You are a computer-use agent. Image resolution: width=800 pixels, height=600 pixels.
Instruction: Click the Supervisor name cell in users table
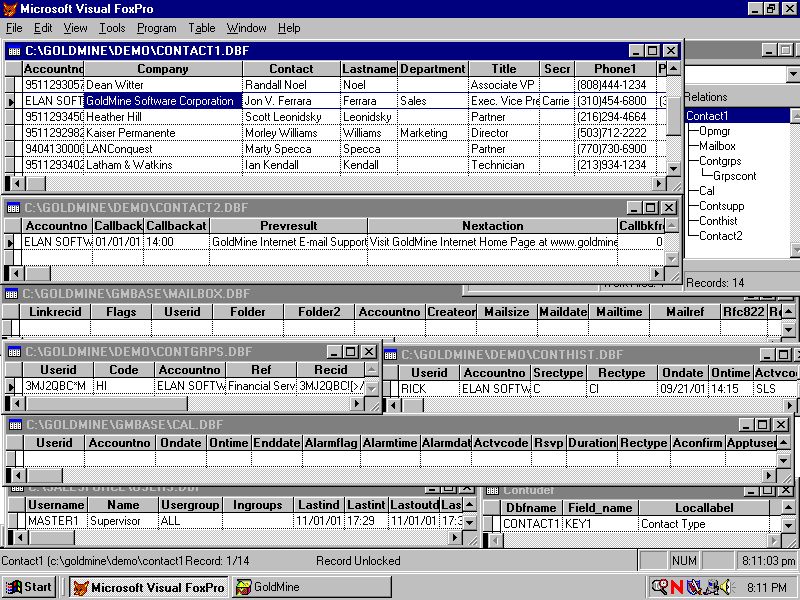123,521
